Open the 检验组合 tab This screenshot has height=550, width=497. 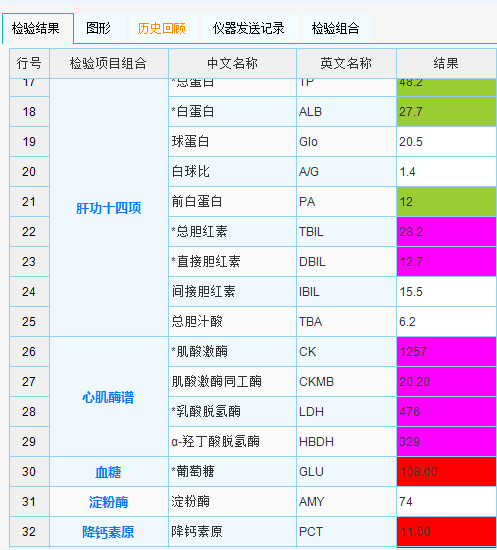click(336, 28)
